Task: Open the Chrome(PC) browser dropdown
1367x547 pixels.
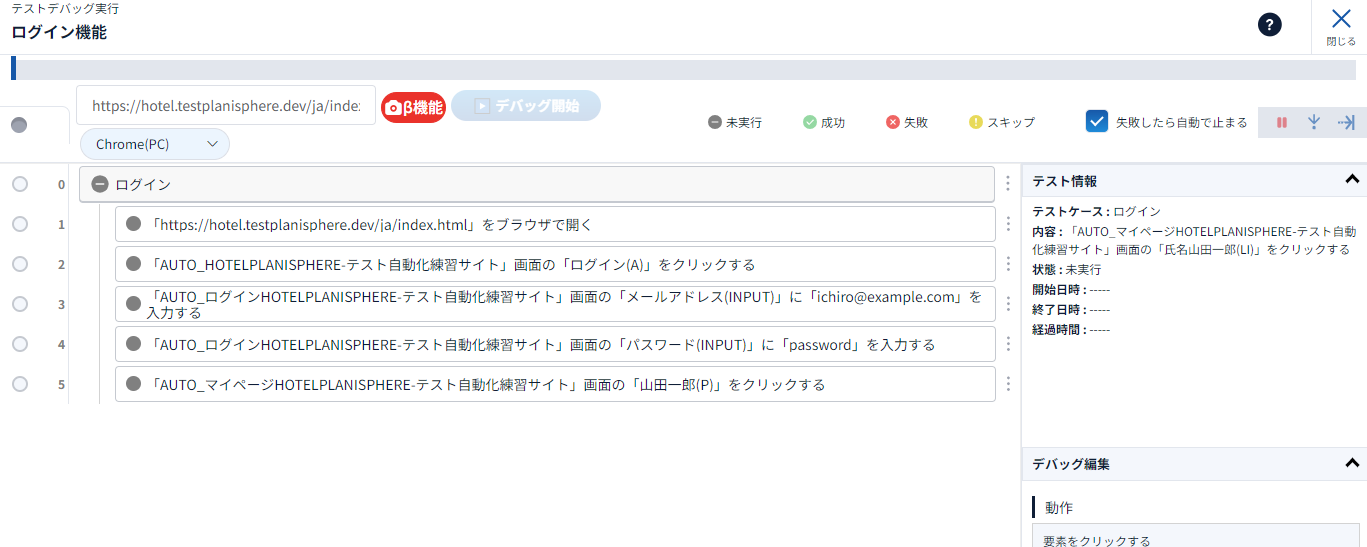Action: click(155, 144)
